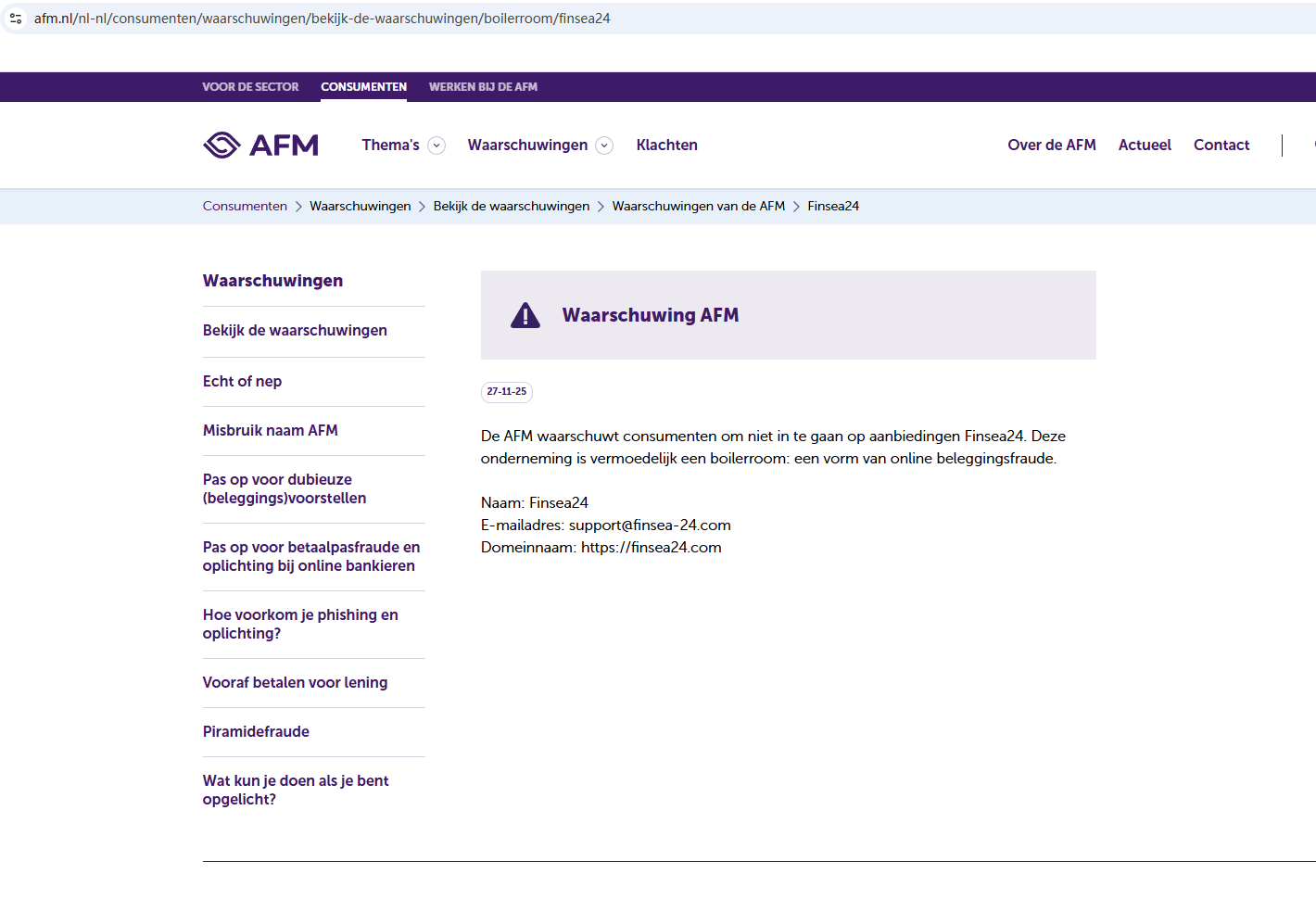Open Pas op voor dubieuze (beleggings)voorstellen
Image resolution: width=1316 pixels, height=899 pixels.
coord(285,489)
